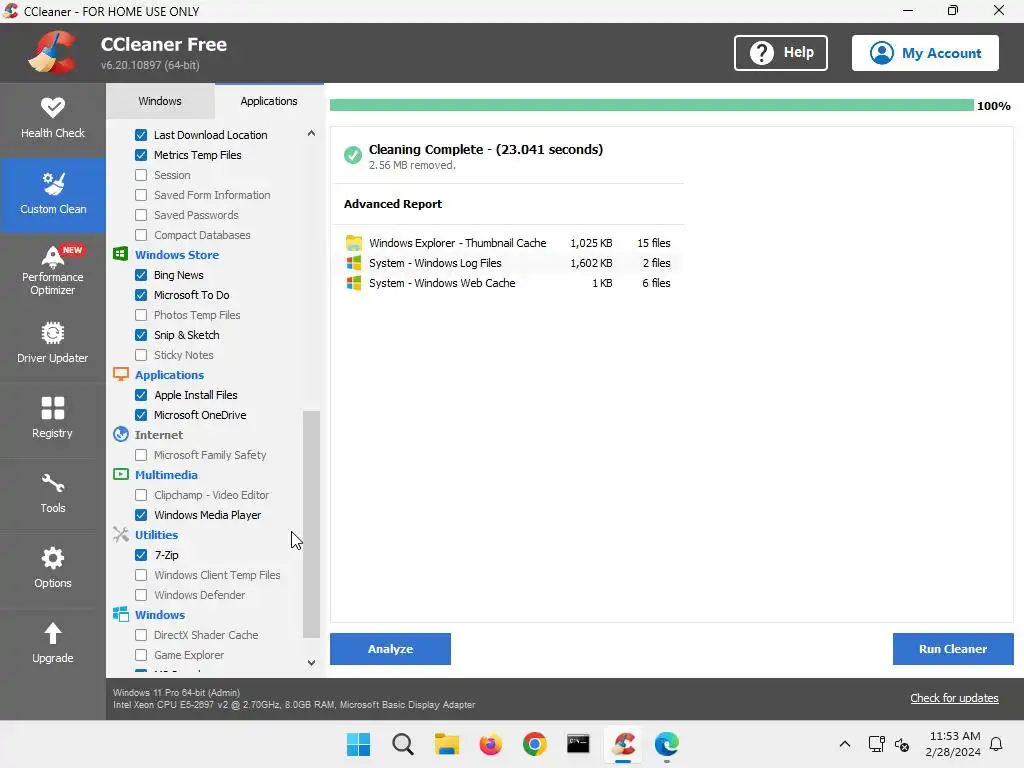Switch to the Windows tab
This screenshot has width=1024, height=768.
[160, 101]
